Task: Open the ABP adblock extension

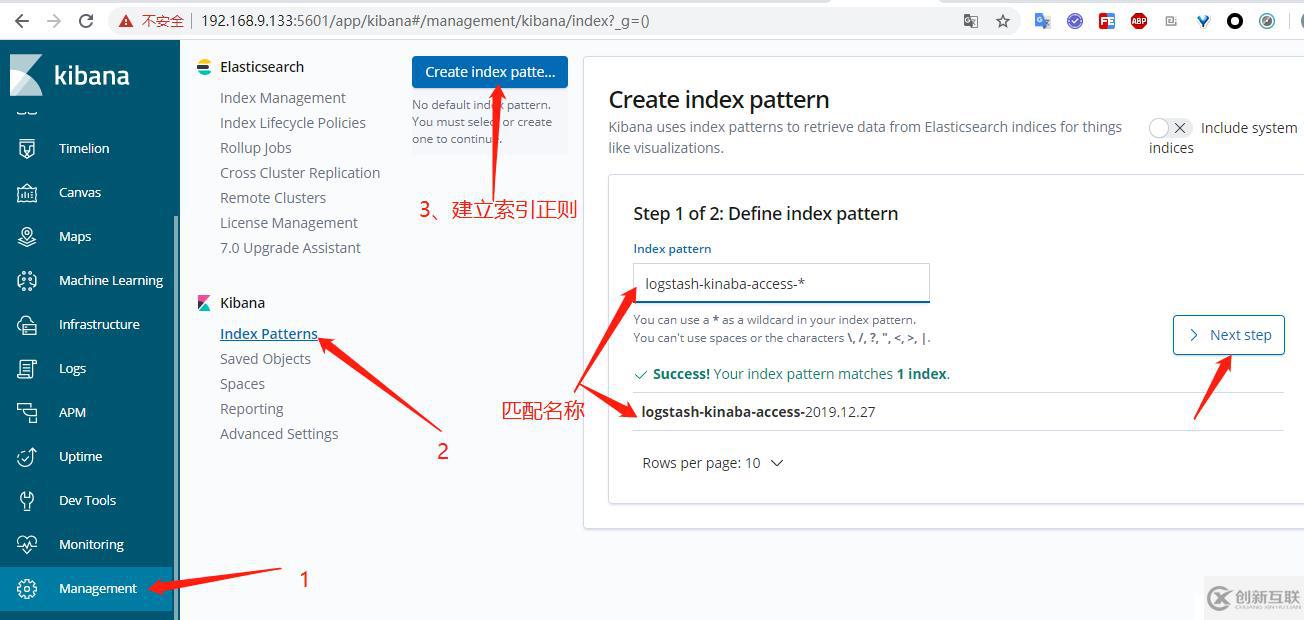Action: tap(1139, 20)
